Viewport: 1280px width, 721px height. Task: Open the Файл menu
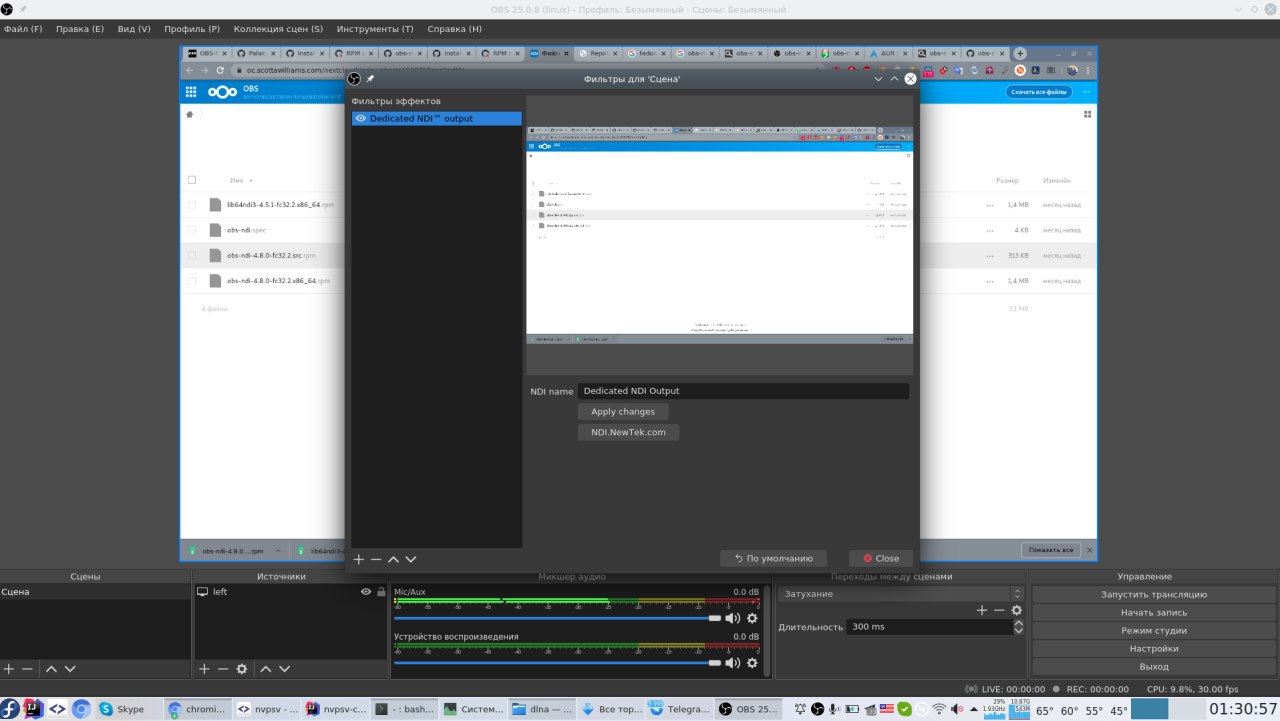[23, 29]
